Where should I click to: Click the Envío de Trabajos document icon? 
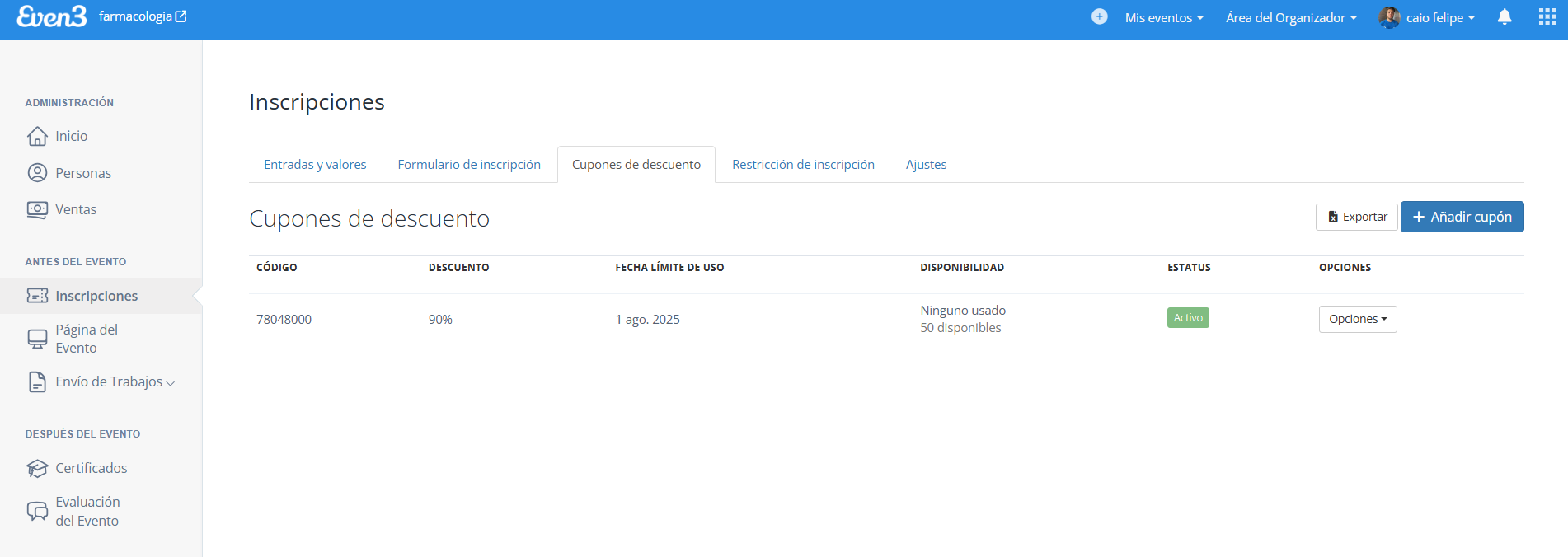37,381
